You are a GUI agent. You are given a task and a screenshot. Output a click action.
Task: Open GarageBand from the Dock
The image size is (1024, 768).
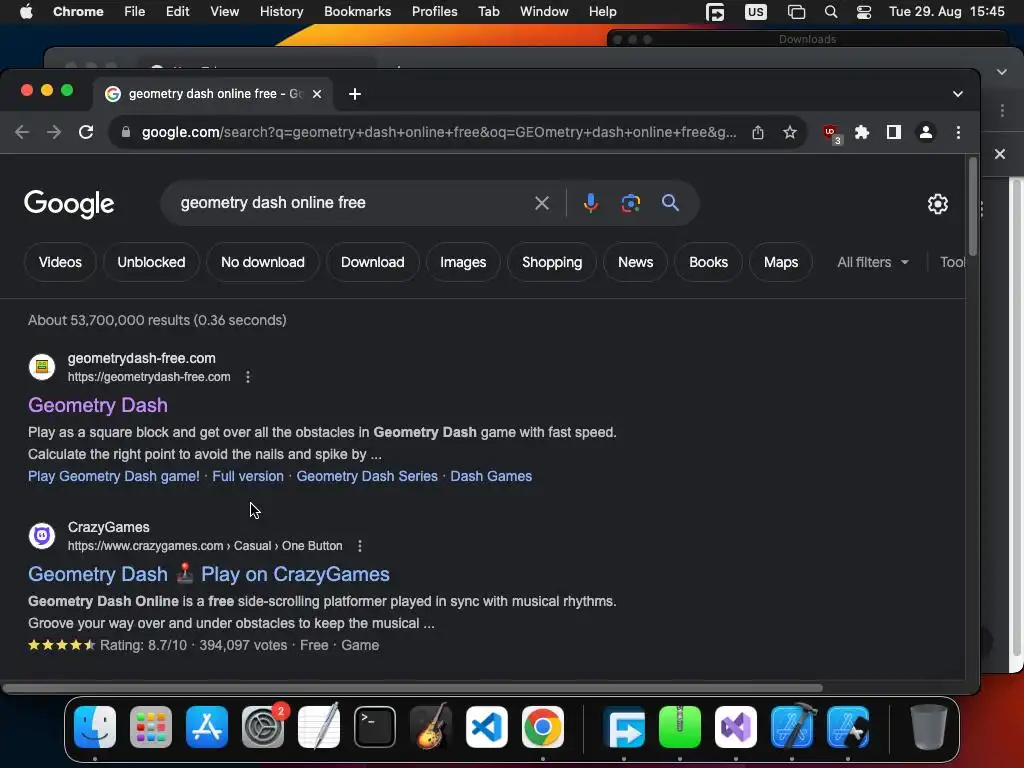431,727
